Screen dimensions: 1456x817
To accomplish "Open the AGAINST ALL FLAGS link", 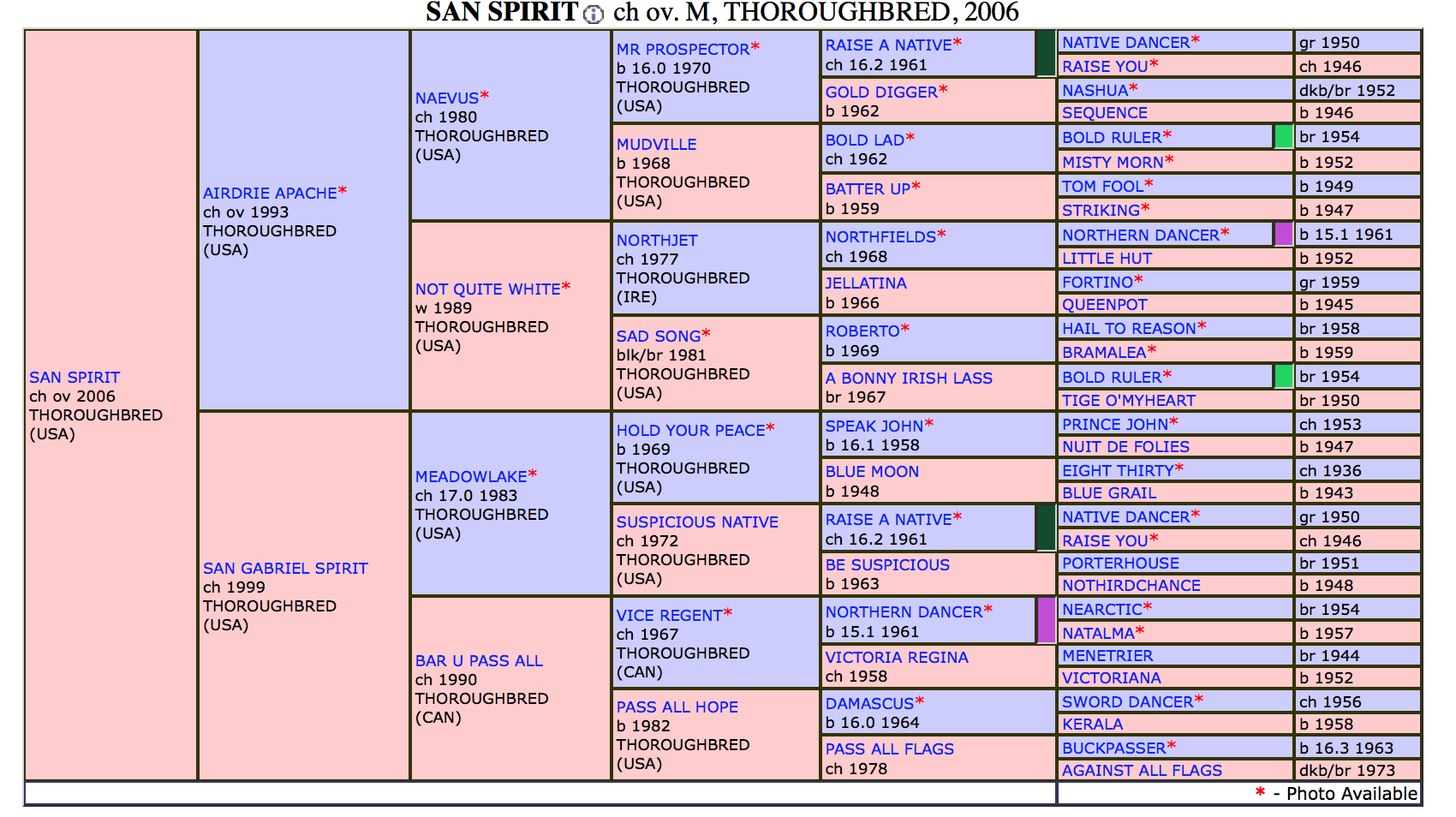I will click(x=1141, y=770).
